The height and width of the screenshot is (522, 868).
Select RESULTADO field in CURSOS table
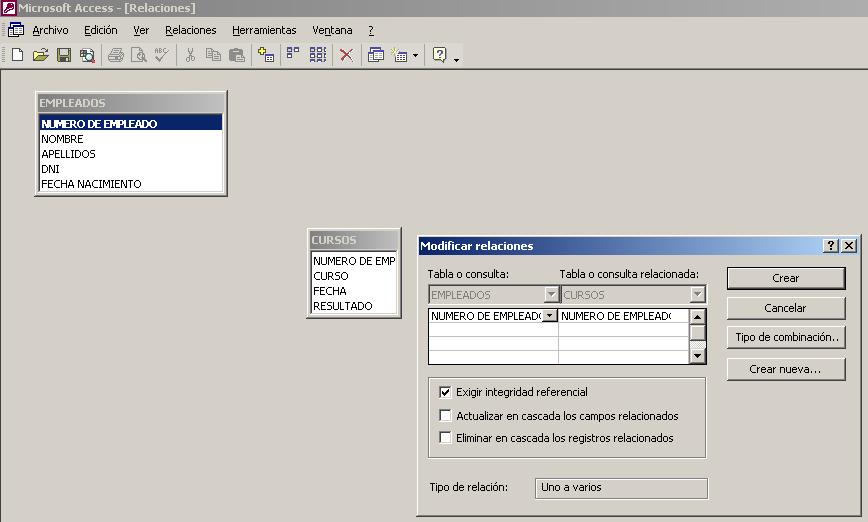(x=354, y=306)
